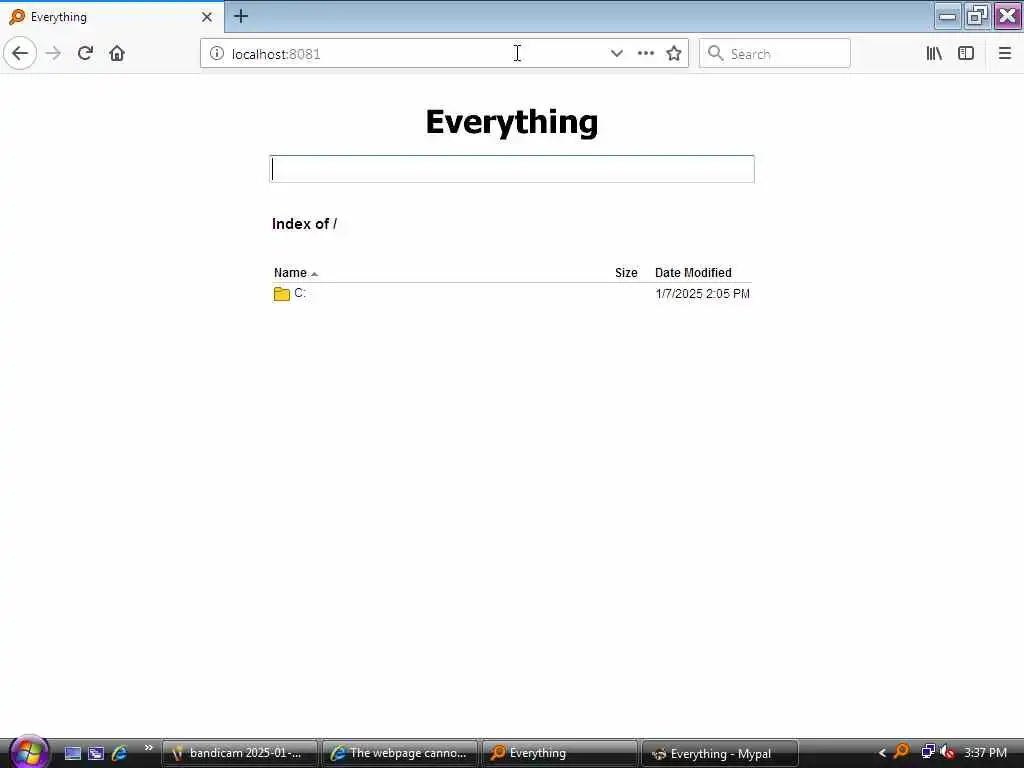Viewport: 1024px width, 768px height.
Task: Open the browser home page
Action: [117, 53]
